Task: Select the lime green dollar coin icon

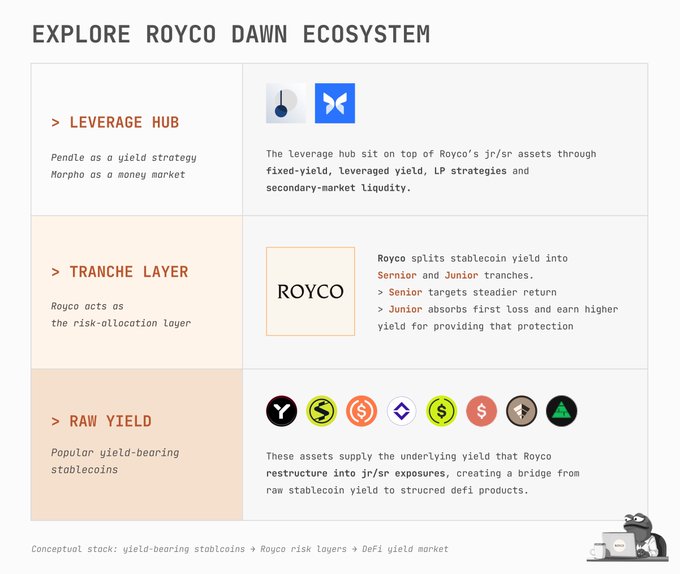Action: click(441, 411)
